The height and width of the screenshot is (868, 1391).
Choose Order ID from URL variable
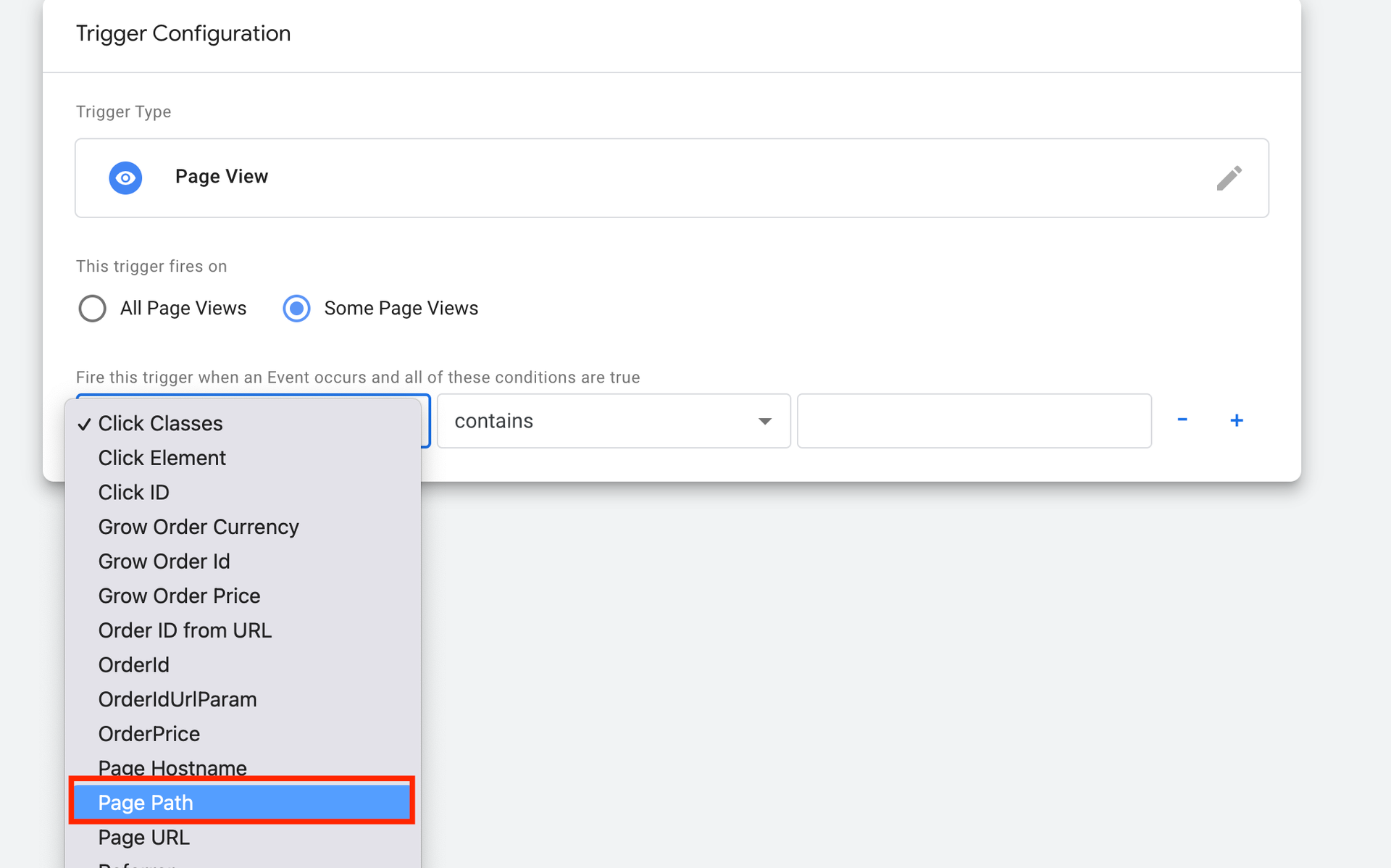click(185, 630)
